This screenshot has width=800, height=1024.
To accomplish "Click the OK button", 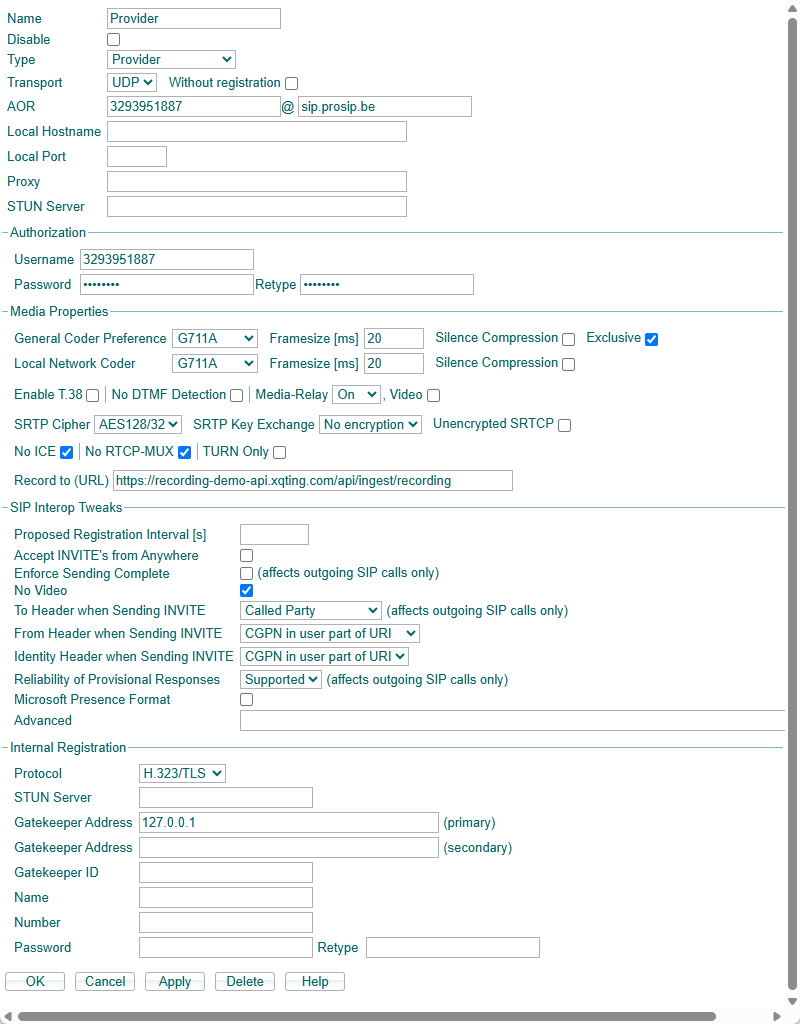I will pos(35,981).
